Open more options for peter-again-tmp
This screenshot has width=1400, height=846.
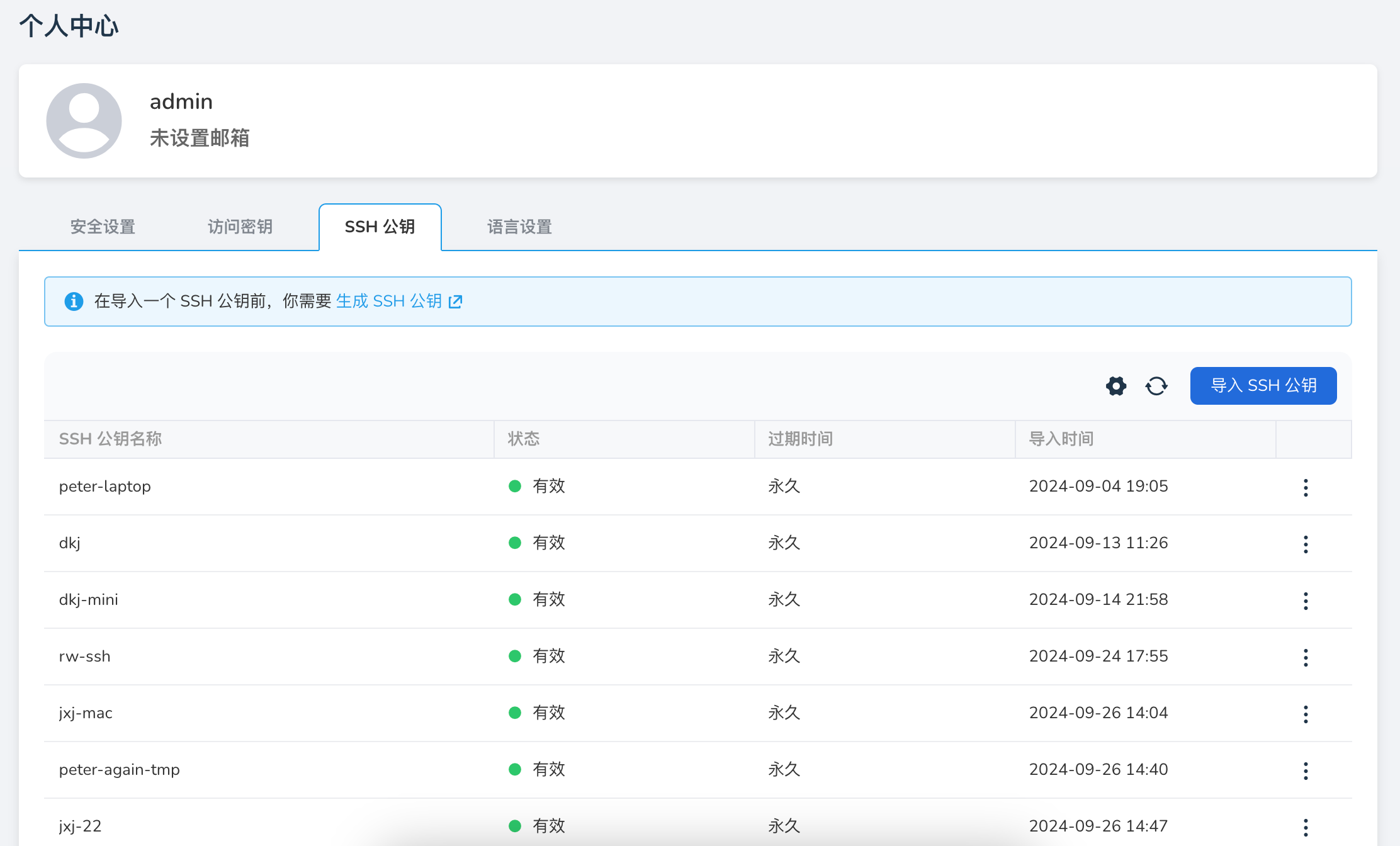(x=1306, y=770)
